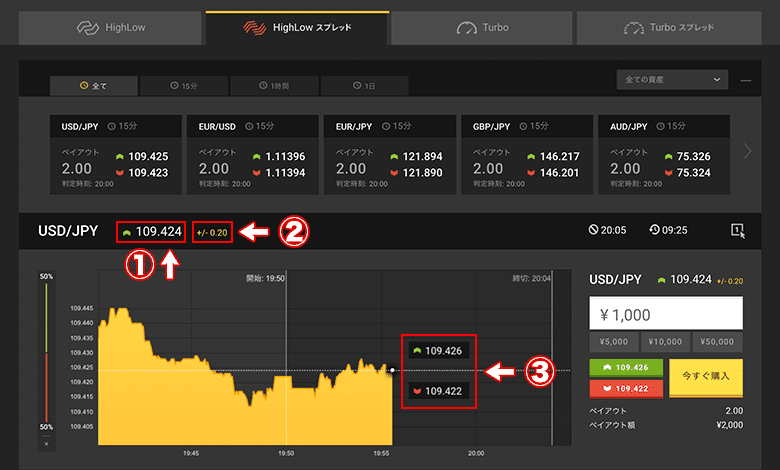Set amount to ¥5,000
780x470 pixels.
(614, 342)
